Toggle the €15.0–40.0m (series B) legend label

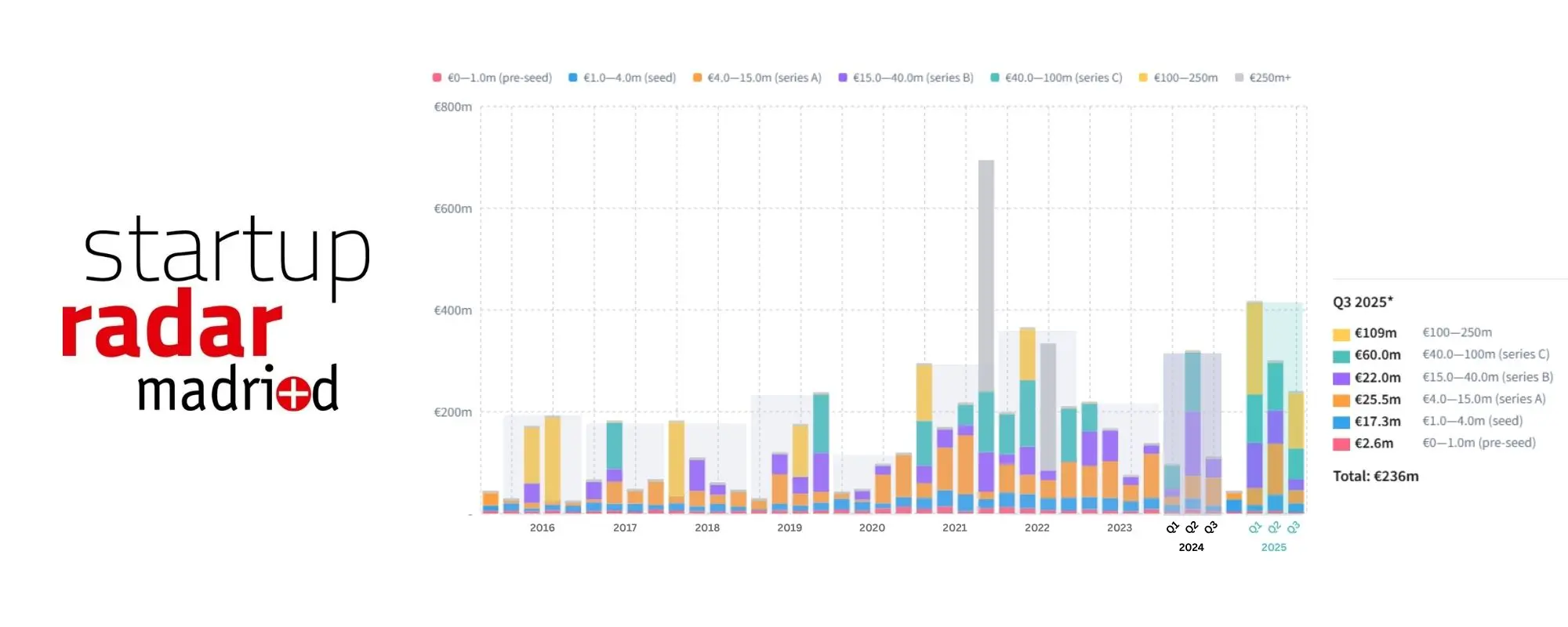pyautogui.click(x=913, y=78)
